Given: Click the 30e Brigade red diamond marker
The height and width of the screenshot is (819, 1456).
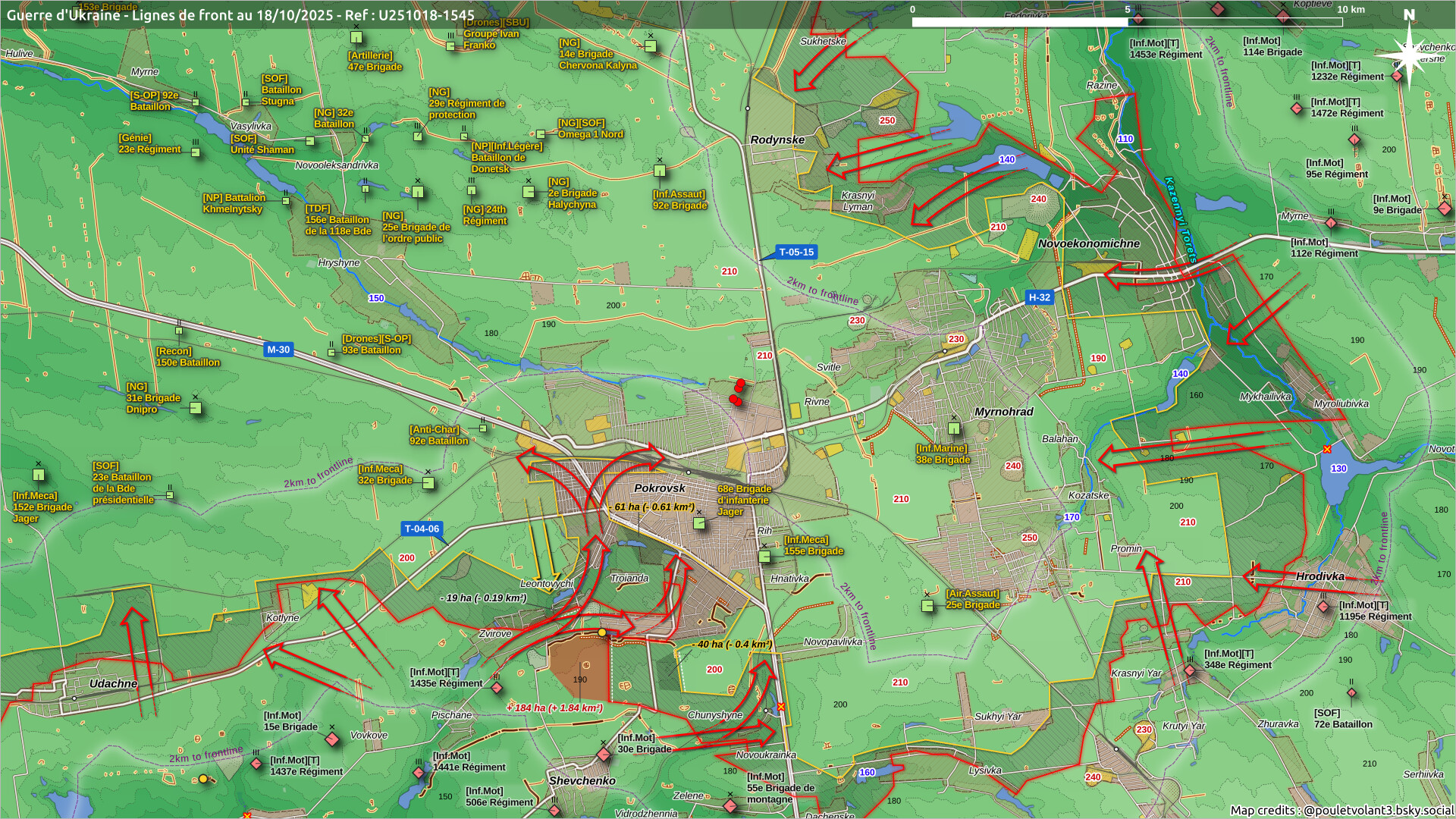Looking at the screenshot, I should 604,755.
